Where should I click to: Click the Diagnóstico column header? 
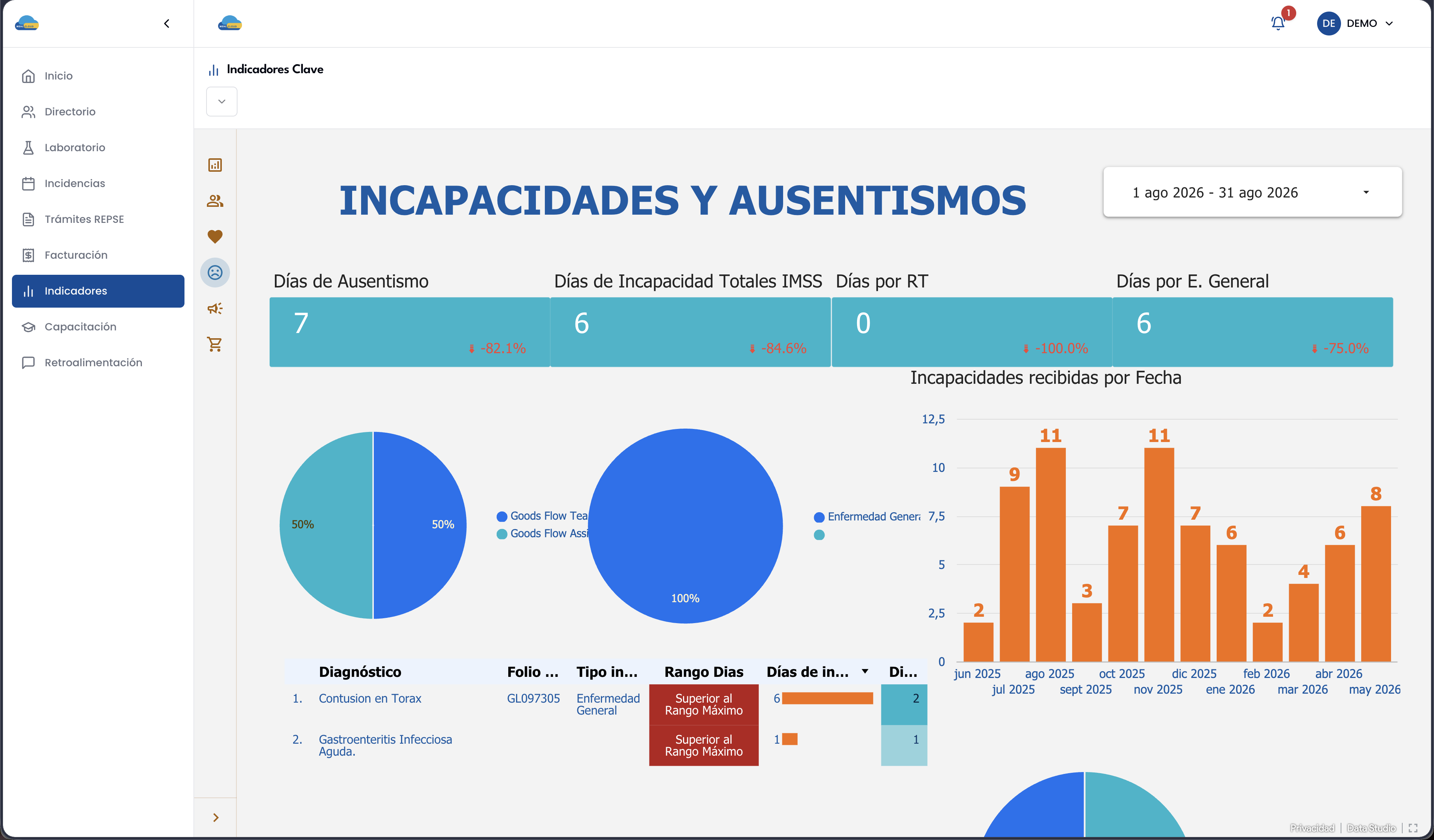coord(360,672)
